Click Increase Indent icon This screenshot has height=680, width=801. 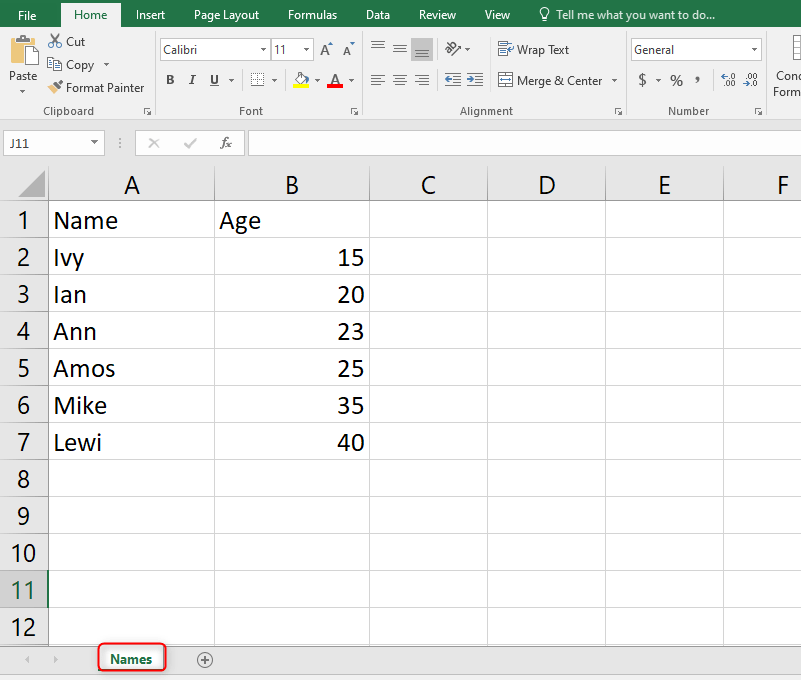pyautogui.click(x=475, y=80)
